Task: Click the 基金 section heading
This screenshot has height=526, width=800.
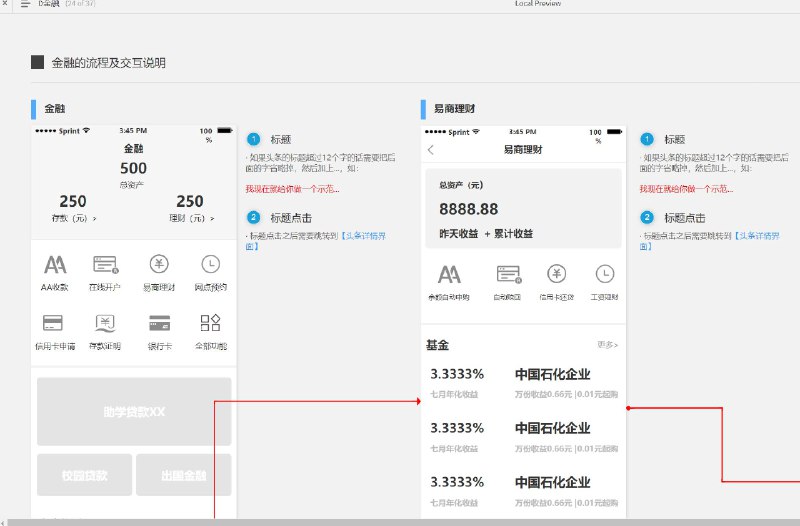Action: (437, 345)
